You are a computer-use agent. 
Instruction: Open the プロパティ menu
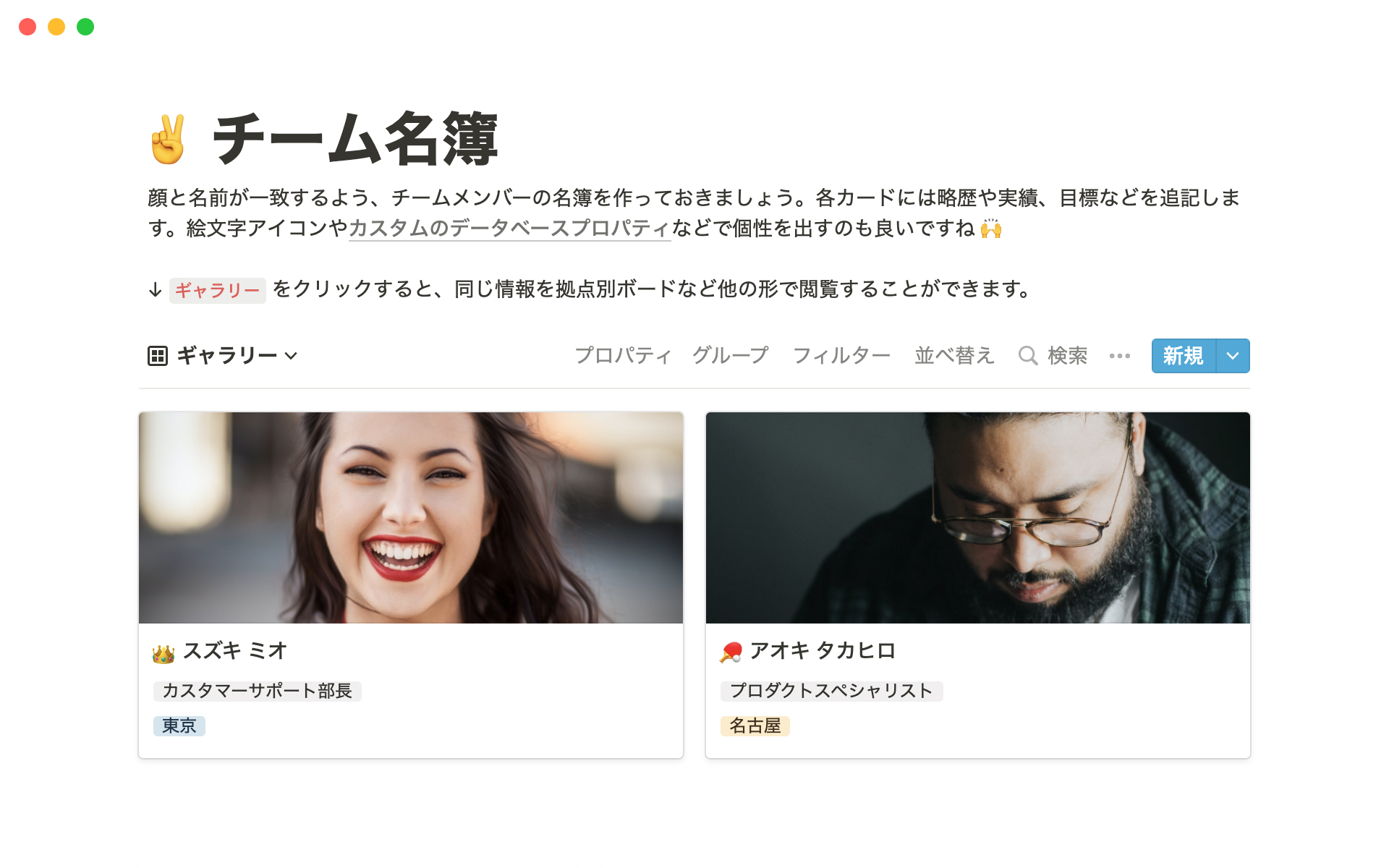(x=623, y=356)
